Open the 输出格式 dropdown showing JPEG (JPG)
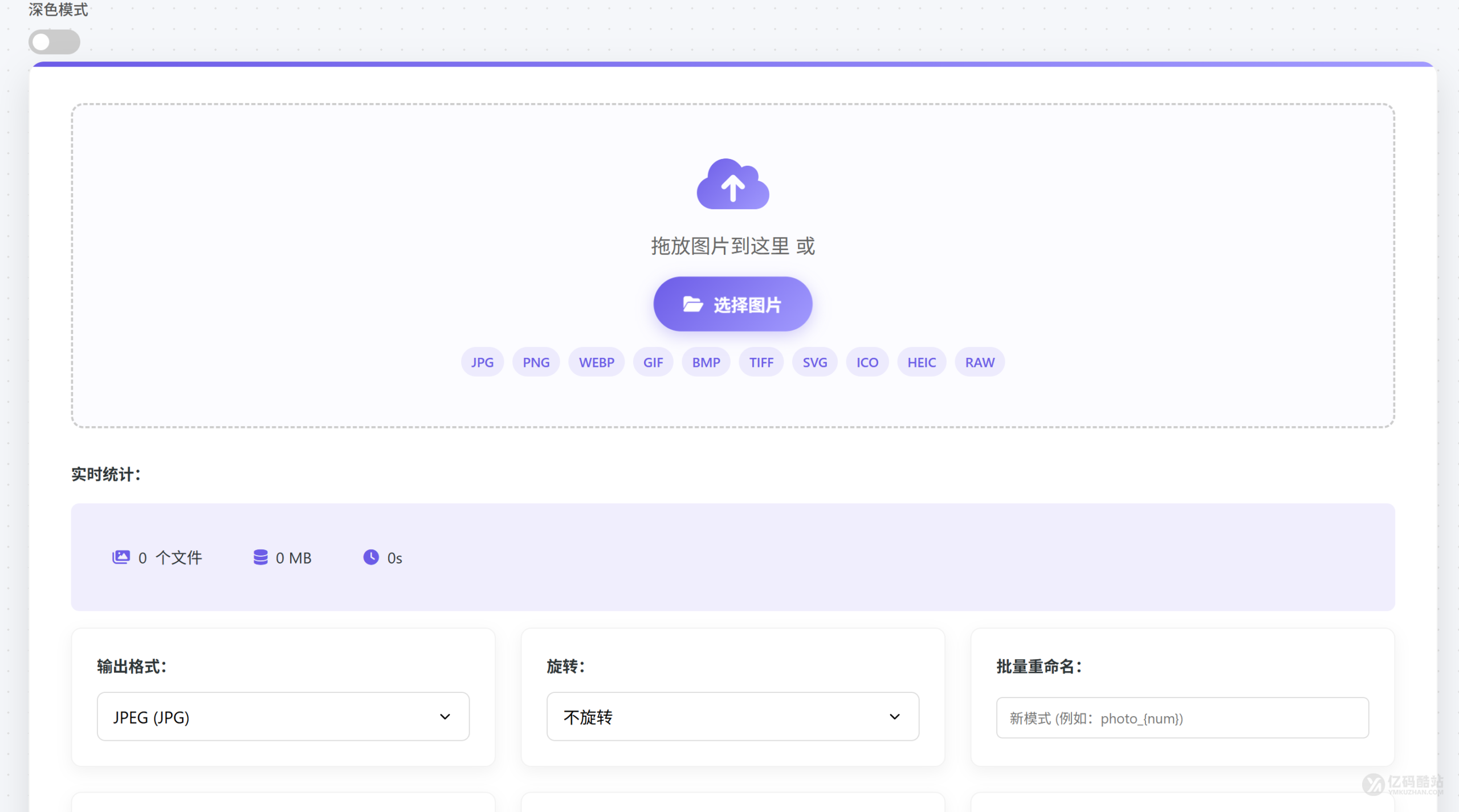This screenshot has height=812, width=1459. click(x=283, y=717)
